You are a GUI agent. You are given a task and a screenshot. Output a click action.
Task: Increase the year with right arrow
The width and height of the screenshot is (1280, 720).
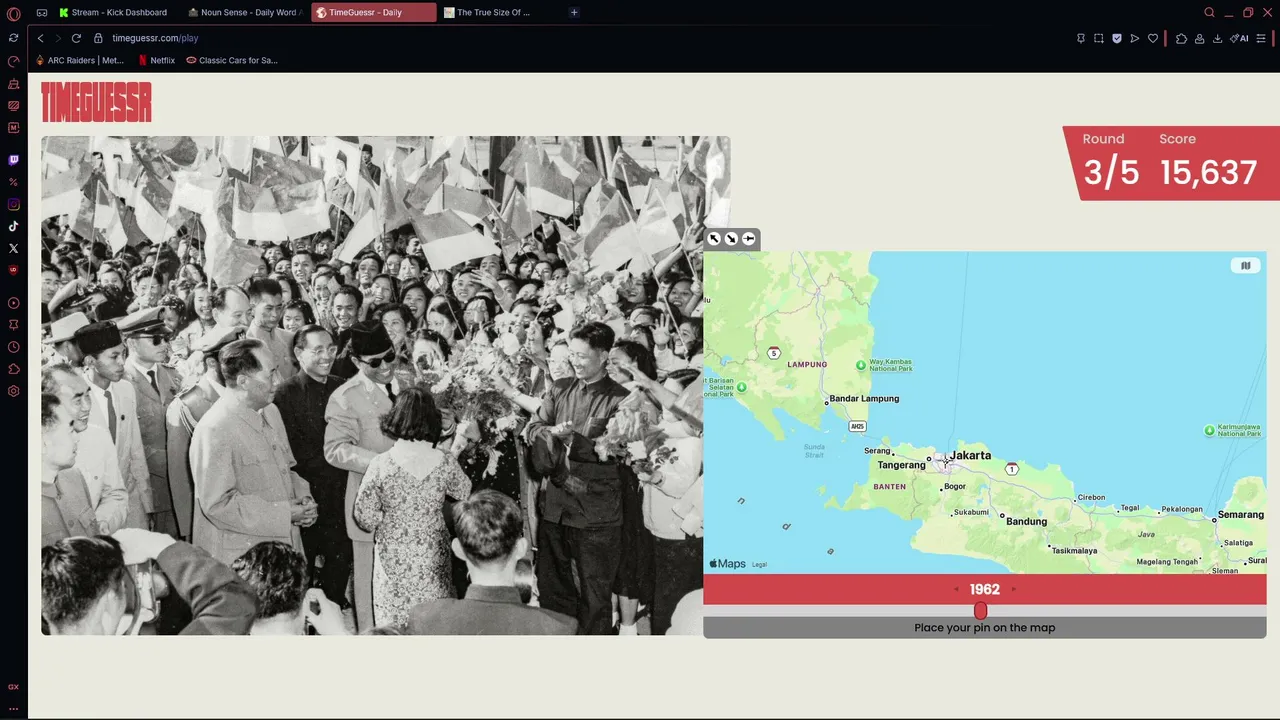1013,589
